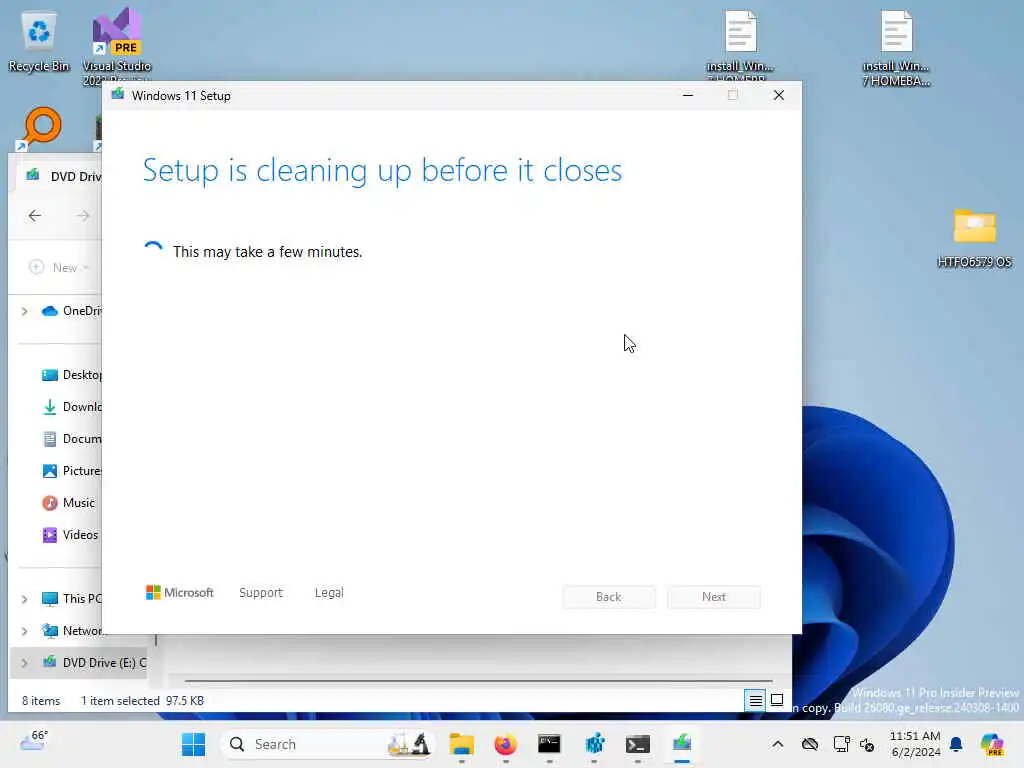Image resolution: width=1024 pixels, height=768 pixels.
Task: Open the Music folder in navigation pane
Action: point(69,503)
